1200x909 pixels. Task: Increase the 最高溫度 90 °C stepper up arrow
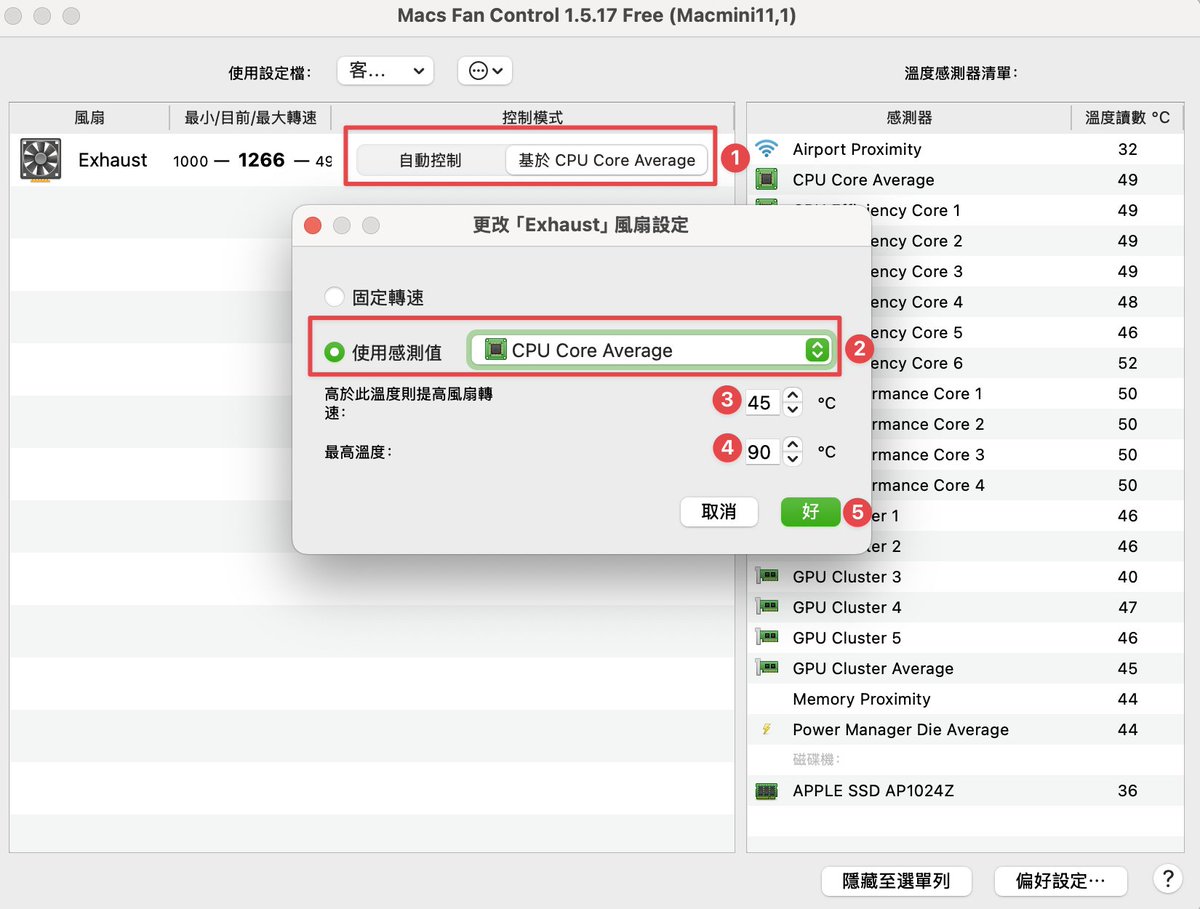[793, 444]
